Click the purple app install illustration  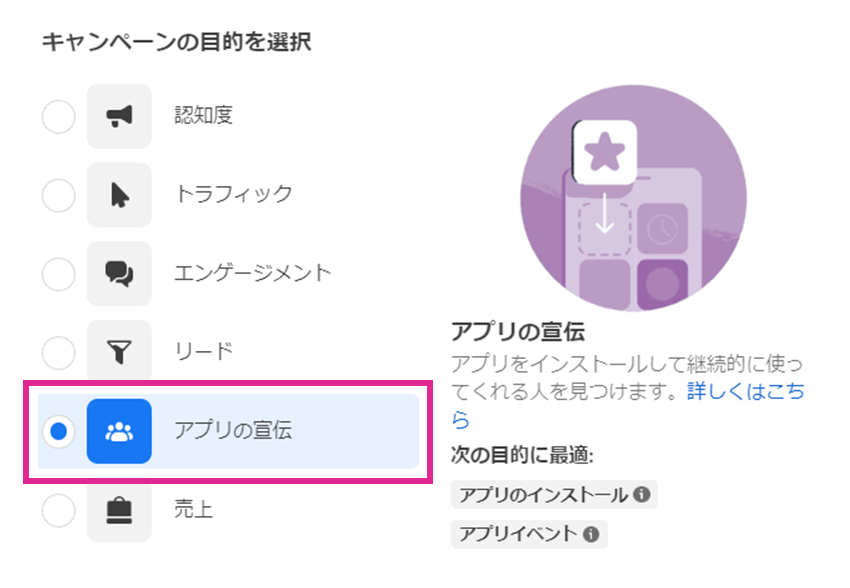pos(633,198)
